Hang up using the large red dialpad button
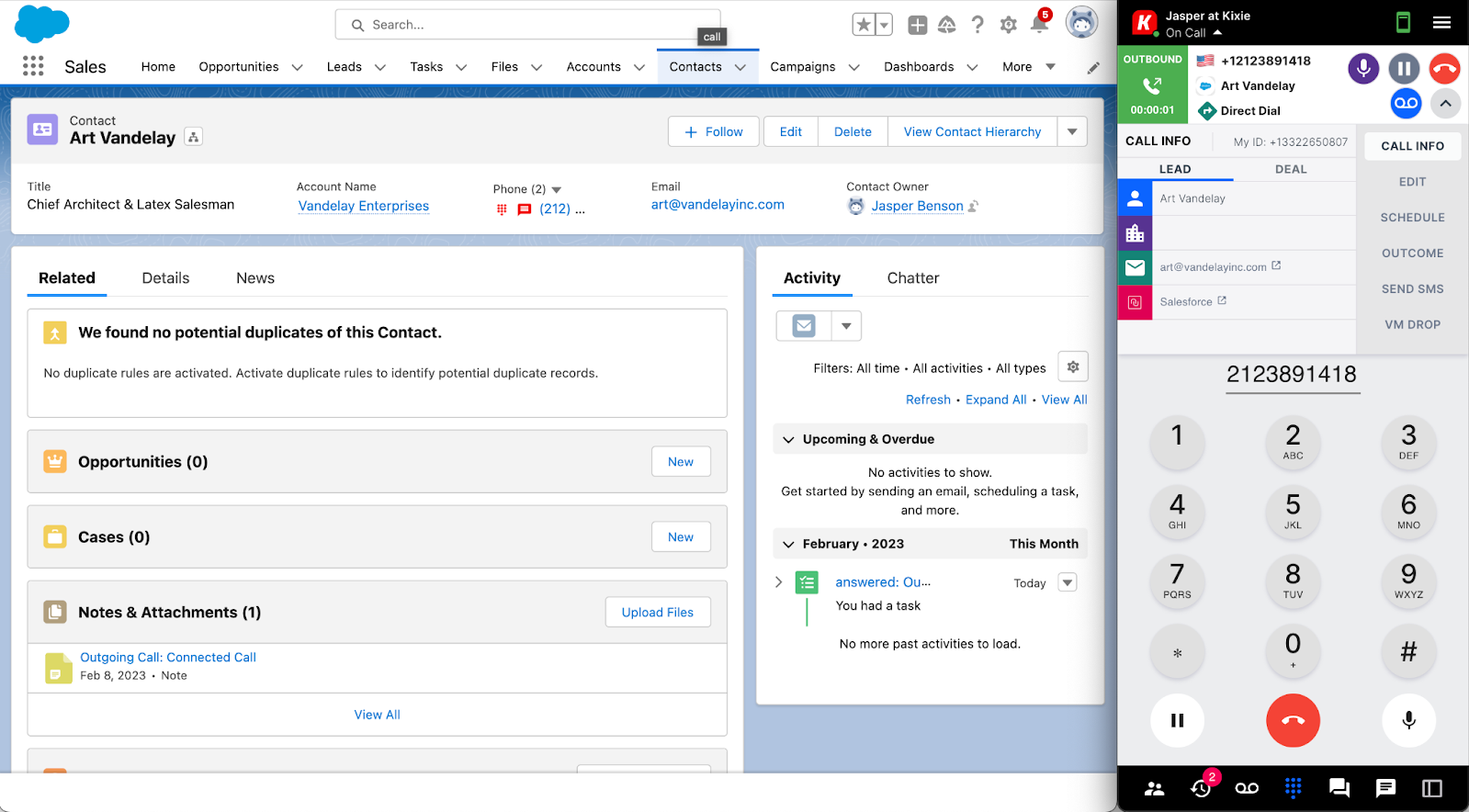Viewport: 1469px width, 812px height. coord(1293,720)
